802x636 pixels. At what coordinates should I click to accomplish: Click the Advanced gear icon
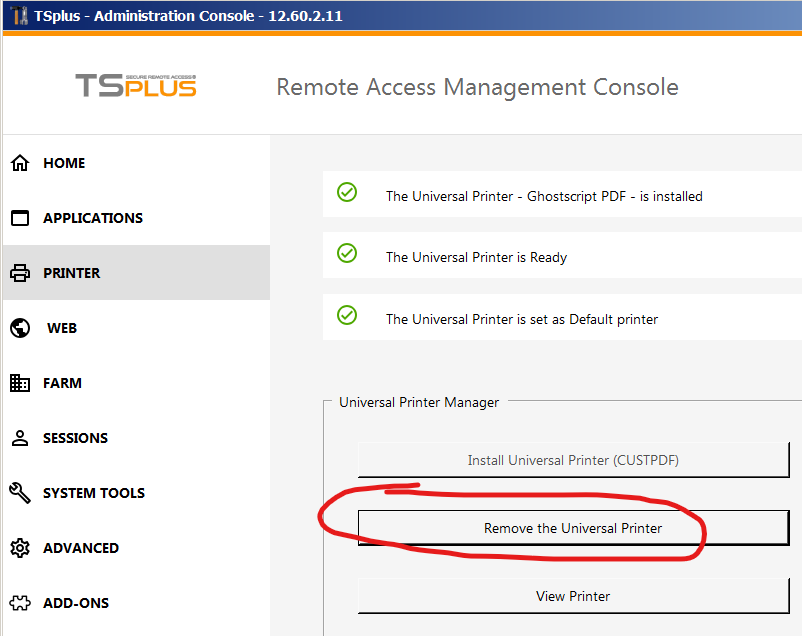pyautogui.click(x=19, y=548)
